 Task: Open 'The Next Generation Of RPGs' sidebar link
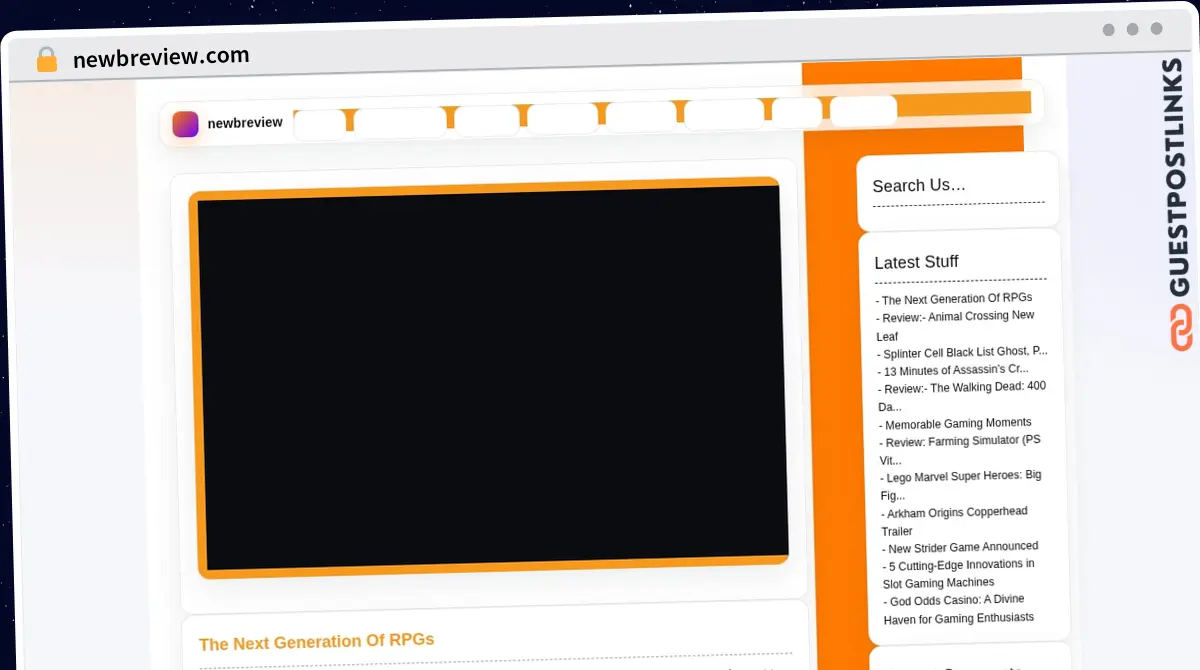954,299
